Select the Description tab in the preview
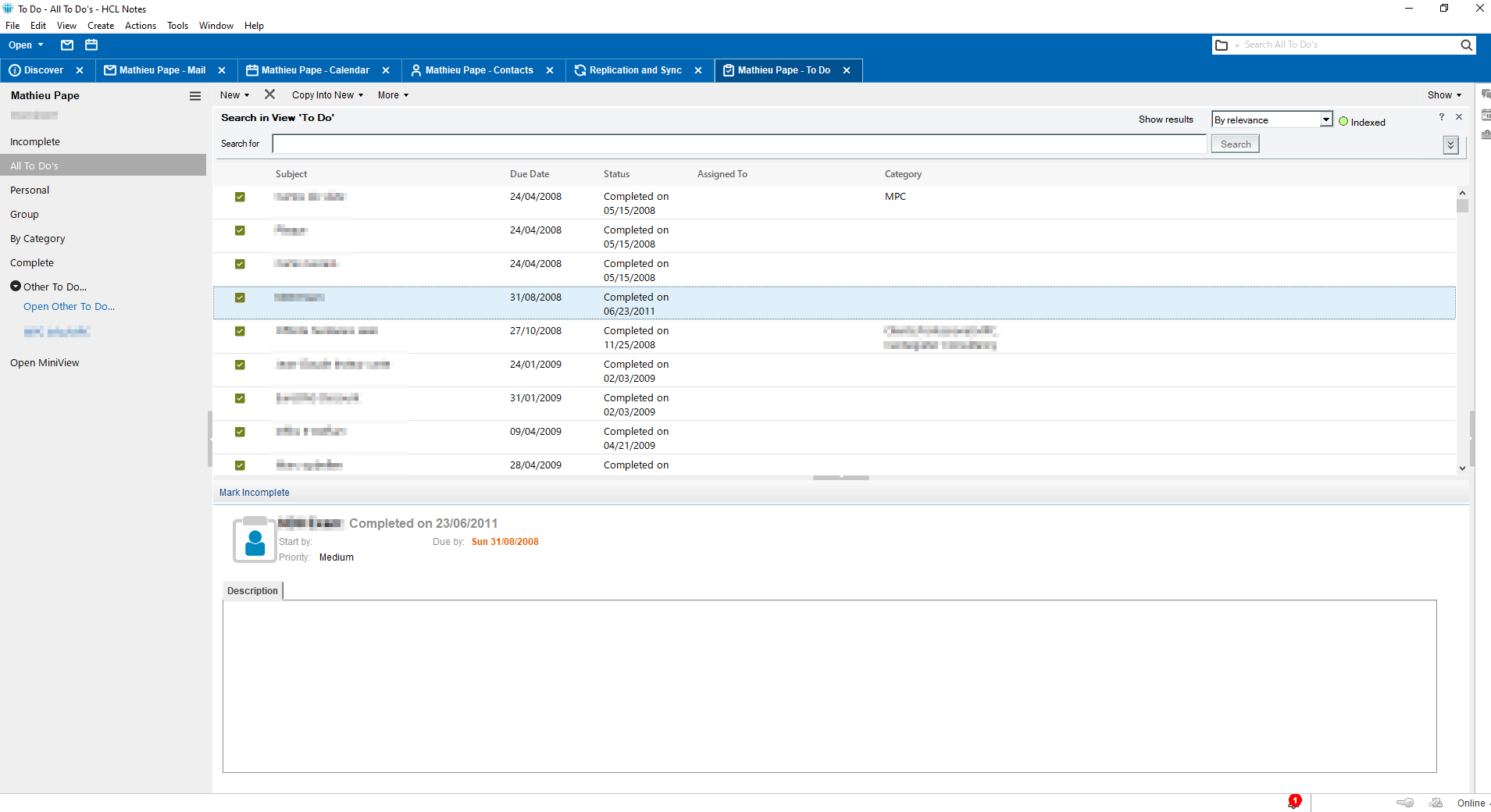 pos(252,591)
